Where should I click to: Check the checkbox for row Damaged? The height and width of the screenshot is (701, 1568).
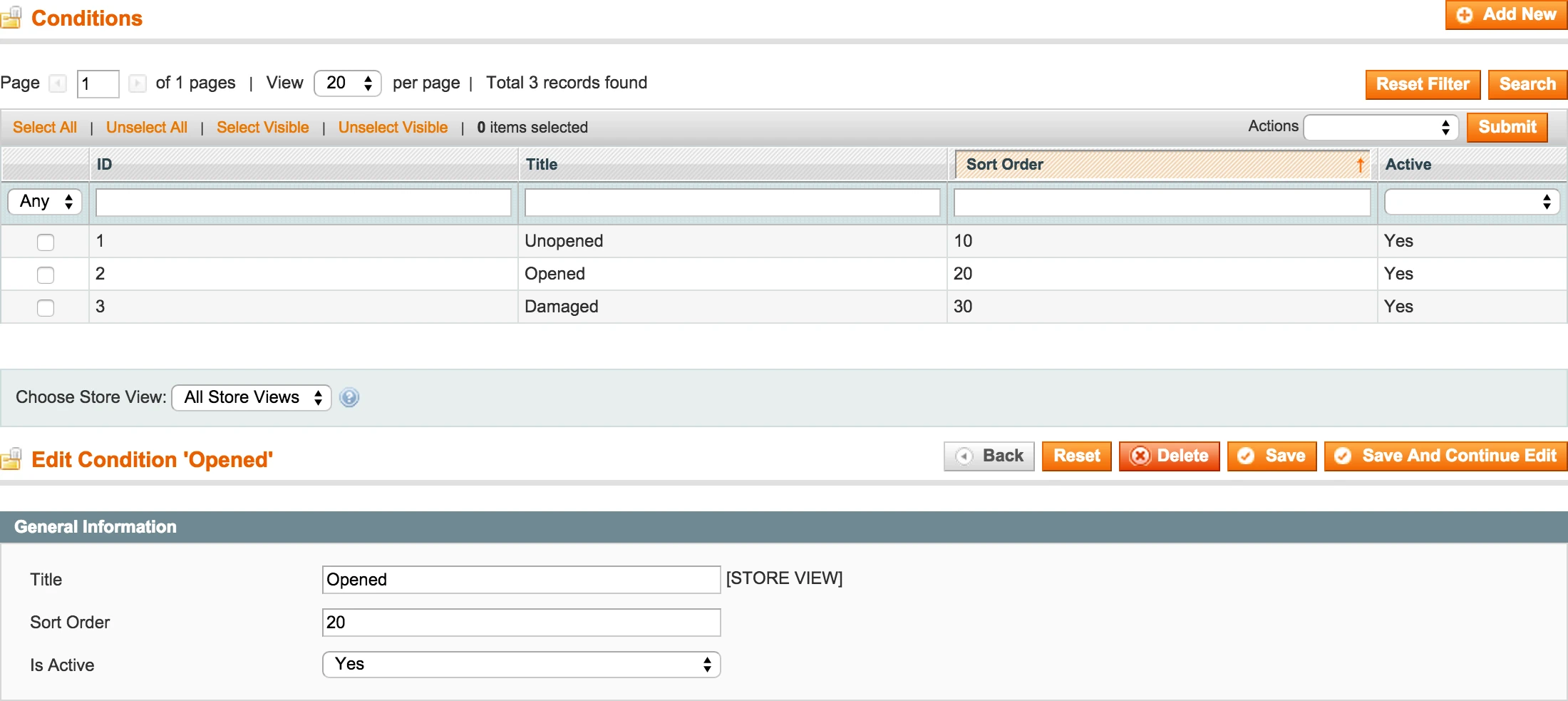pyautogui.click(x=46, y=307)
